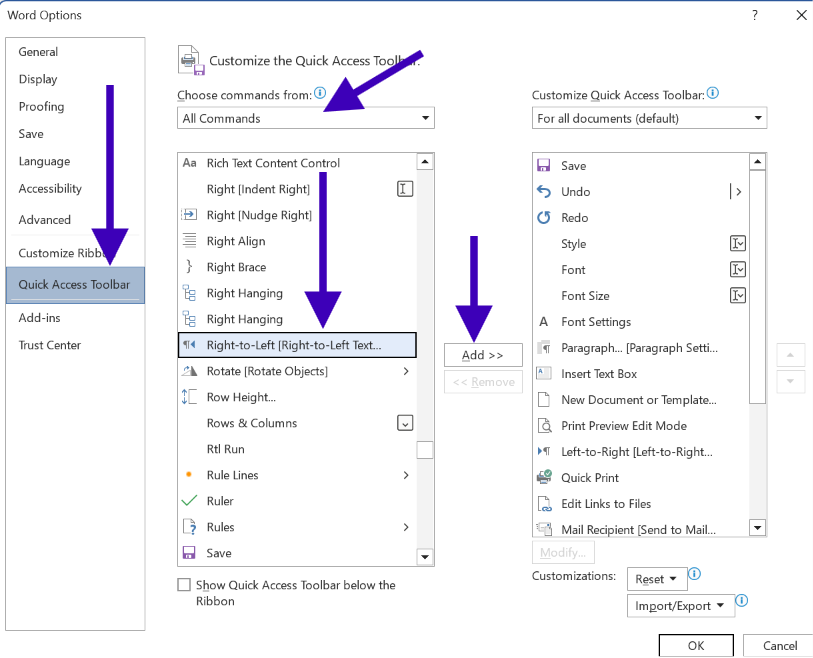Click the Paragraph Settings pilcrow icon
Viewport: 813px width, 658px height.
click(x=543, y=347)
